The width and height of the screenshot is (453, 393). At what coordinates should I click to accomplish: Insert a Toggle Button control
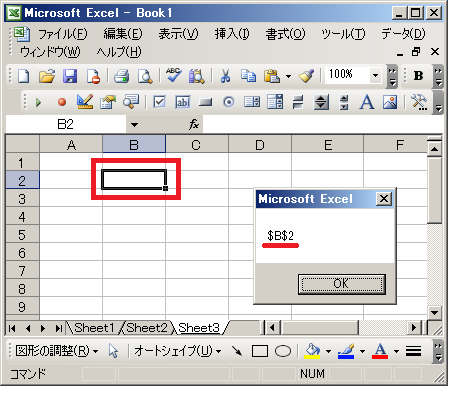point(298,102)
